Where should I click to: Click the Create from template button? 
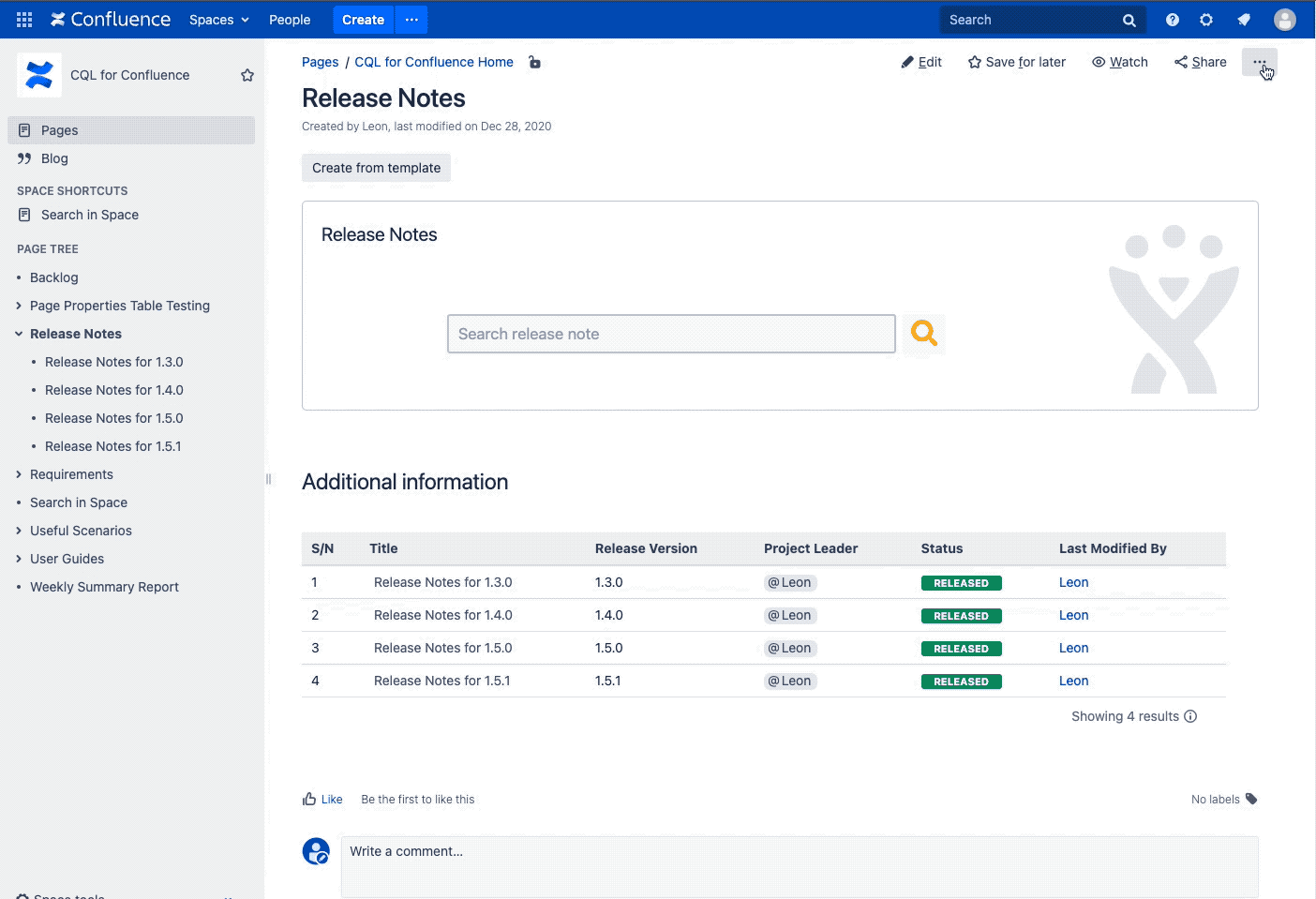pos(376,168)
